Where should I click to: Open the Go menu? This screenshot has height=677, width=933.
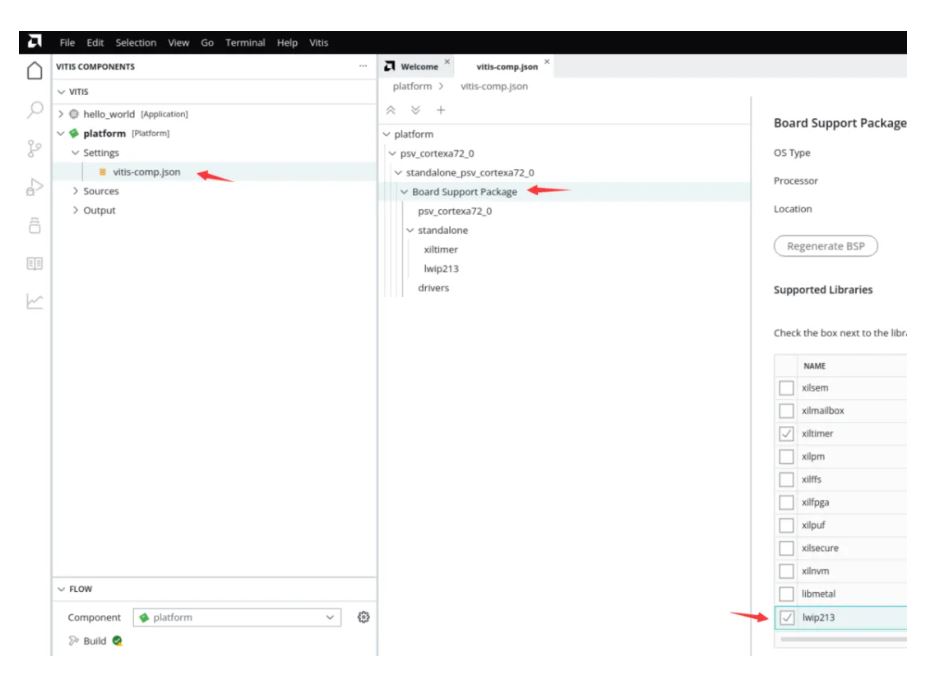click(x=207, y=42)
